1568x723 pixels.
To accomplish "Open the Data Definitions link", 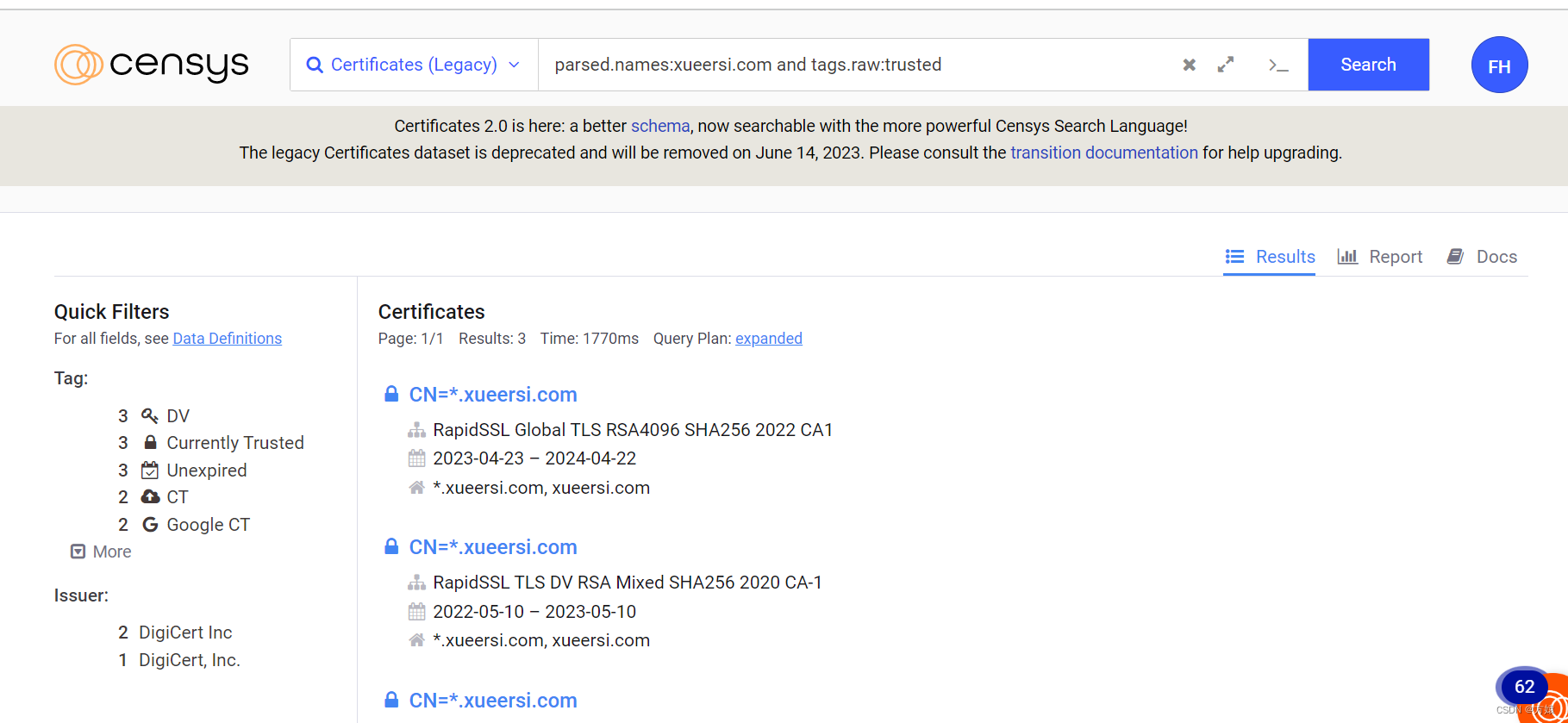I will point(228,339).
